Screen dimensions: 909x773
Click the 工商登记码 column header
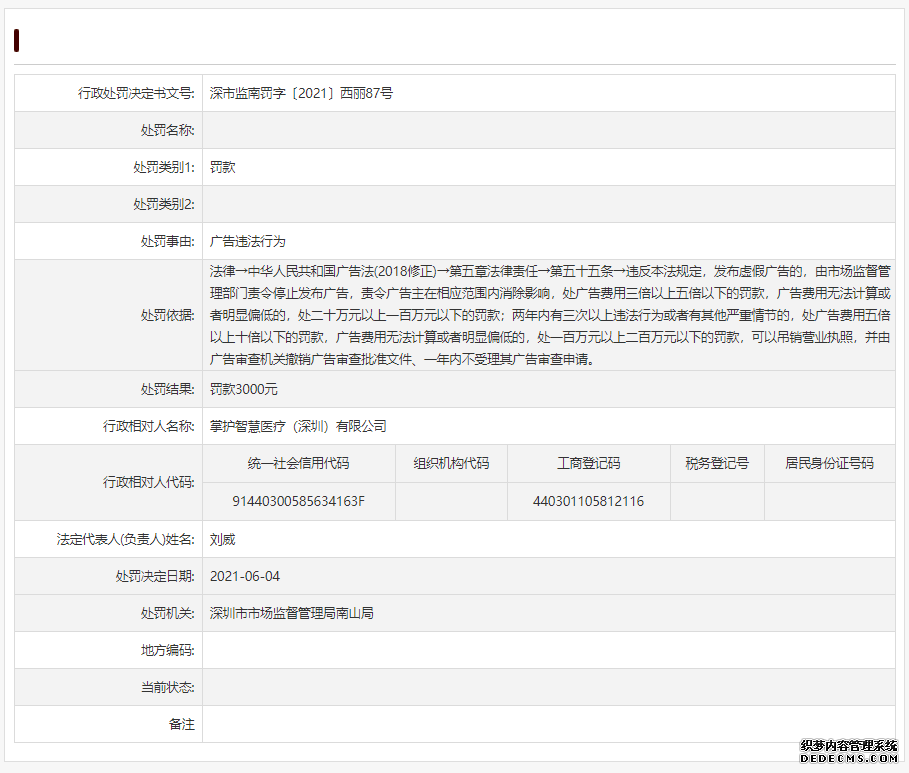pyautogui.click(x=588, y=464)
